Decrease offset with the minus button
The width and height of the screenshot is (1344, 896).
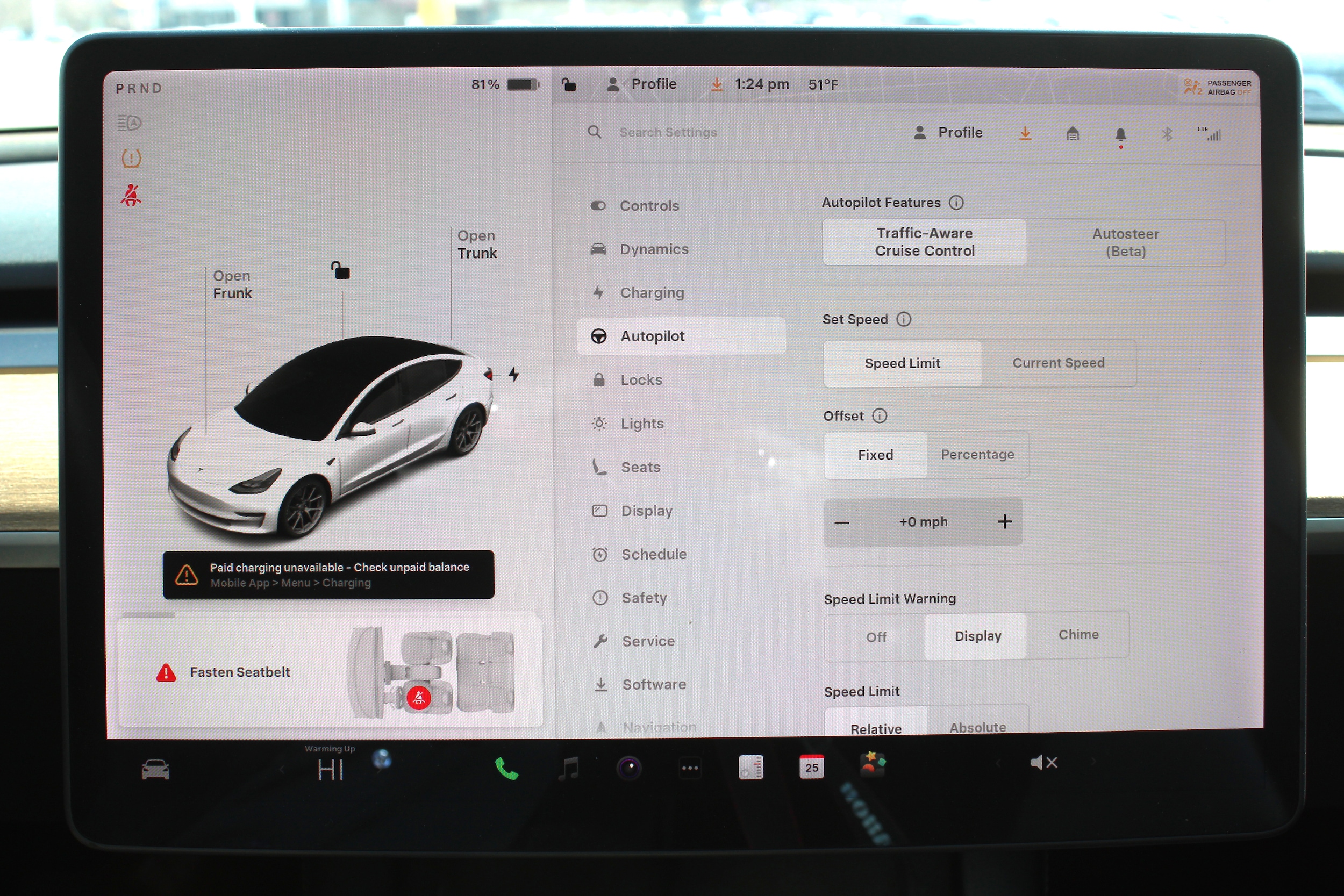pos(842,522)
